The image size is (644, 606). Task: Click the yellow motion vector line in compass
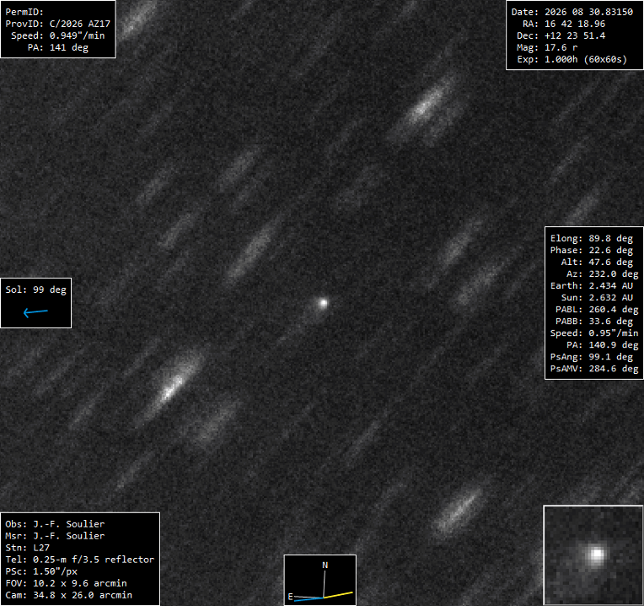coord(338,594)
